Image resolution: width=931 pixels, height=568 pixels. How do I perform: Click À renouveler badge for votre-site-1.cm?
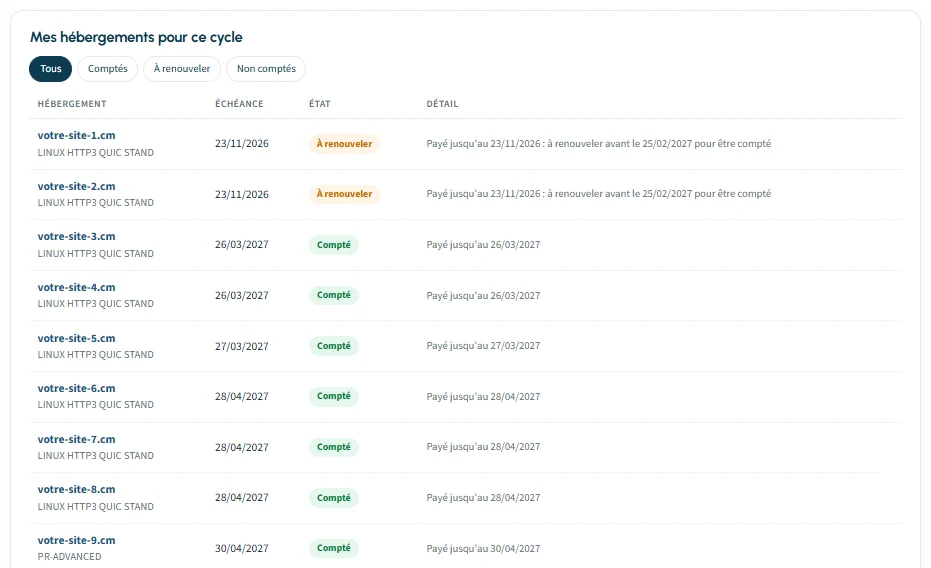coord(344,144)
